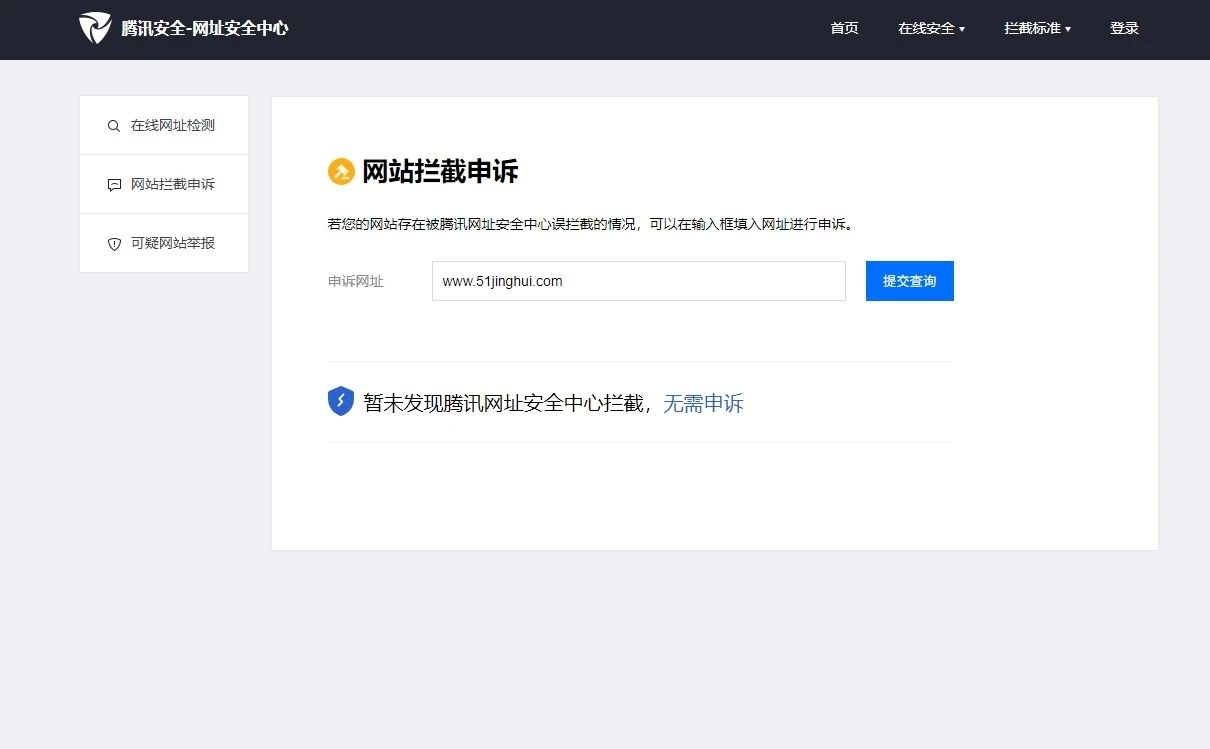Click the 申诉网址 field label
Viewport: 1210px width, 749px height.
coord(356,282)
